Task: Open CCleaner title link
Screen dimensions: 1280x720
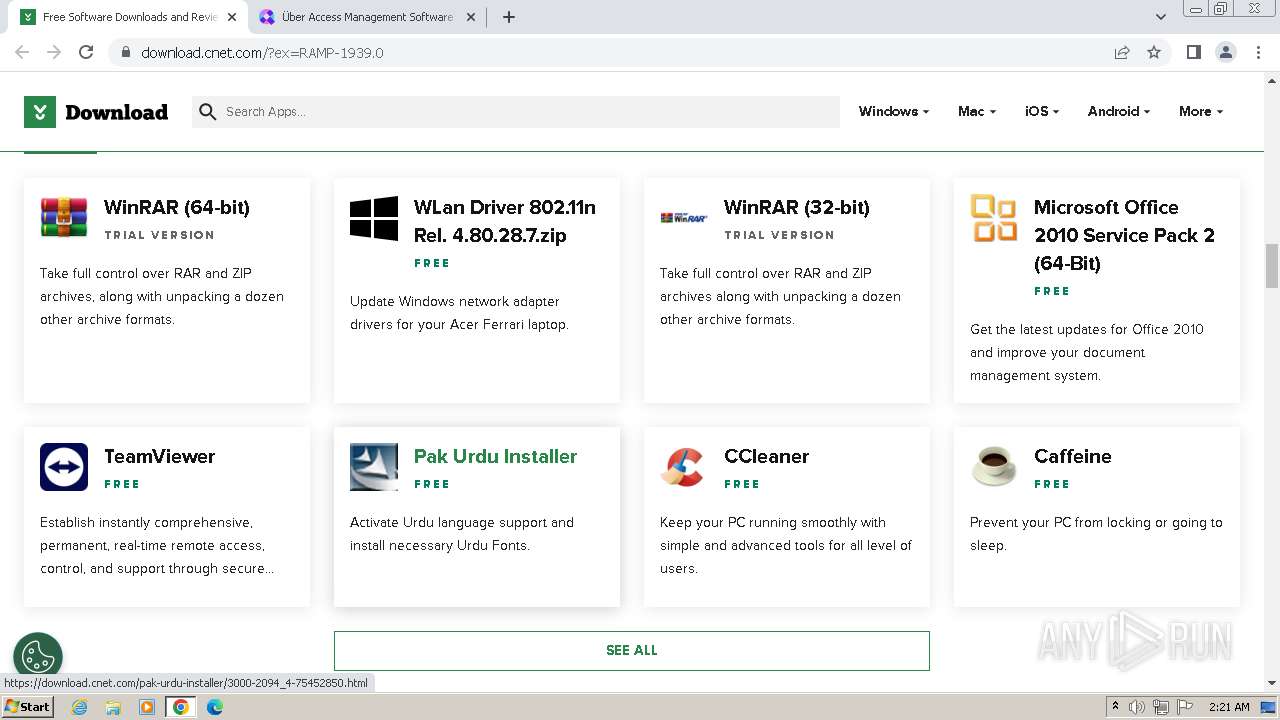Action: [767, 456]
